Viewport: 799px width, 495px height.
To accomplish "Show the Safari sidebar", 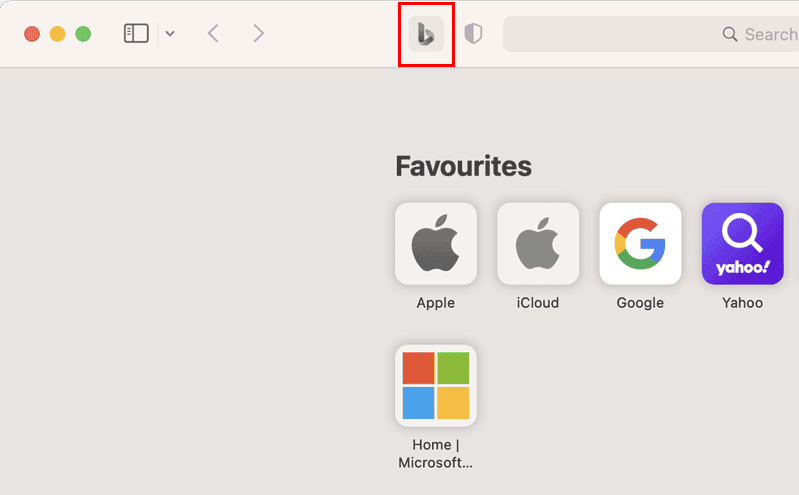I will coord(137,34).
